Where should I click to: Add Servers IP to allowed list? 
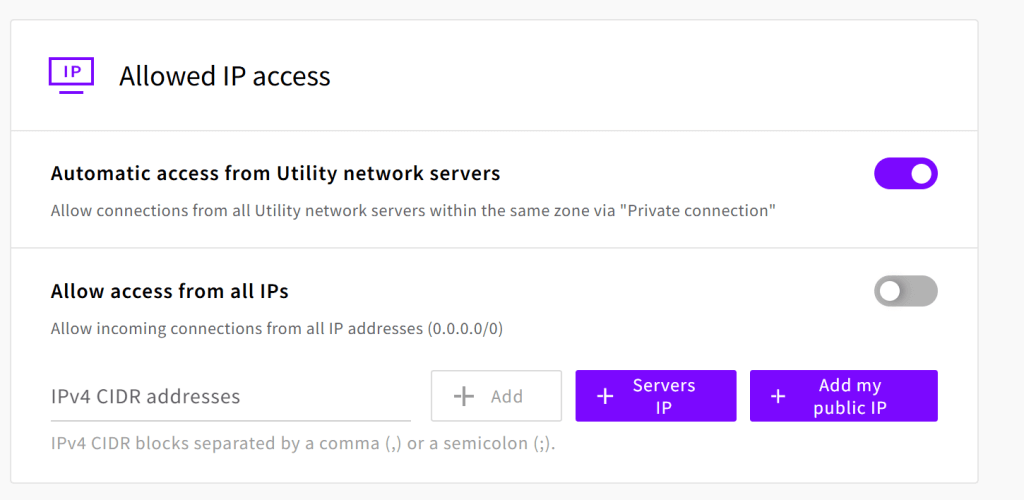(x=656, y=396)
